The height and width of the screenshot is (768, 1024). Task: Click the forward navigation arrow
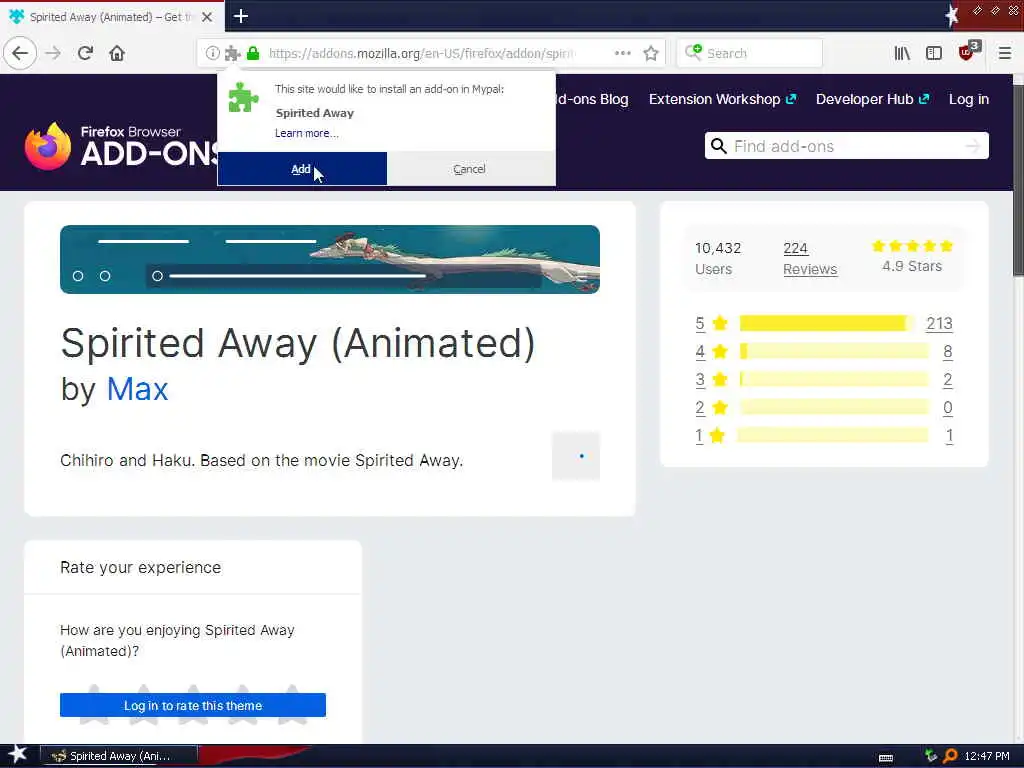click(x=54, y=53)
